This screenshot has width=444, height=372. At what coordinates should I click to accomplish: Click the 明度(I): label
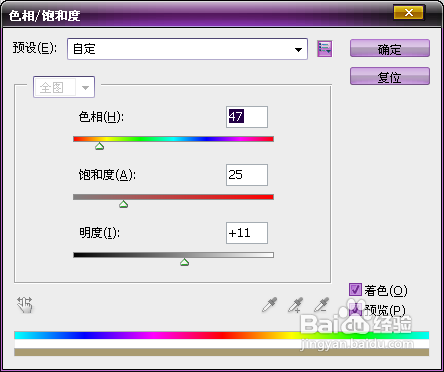pos(99,233)
